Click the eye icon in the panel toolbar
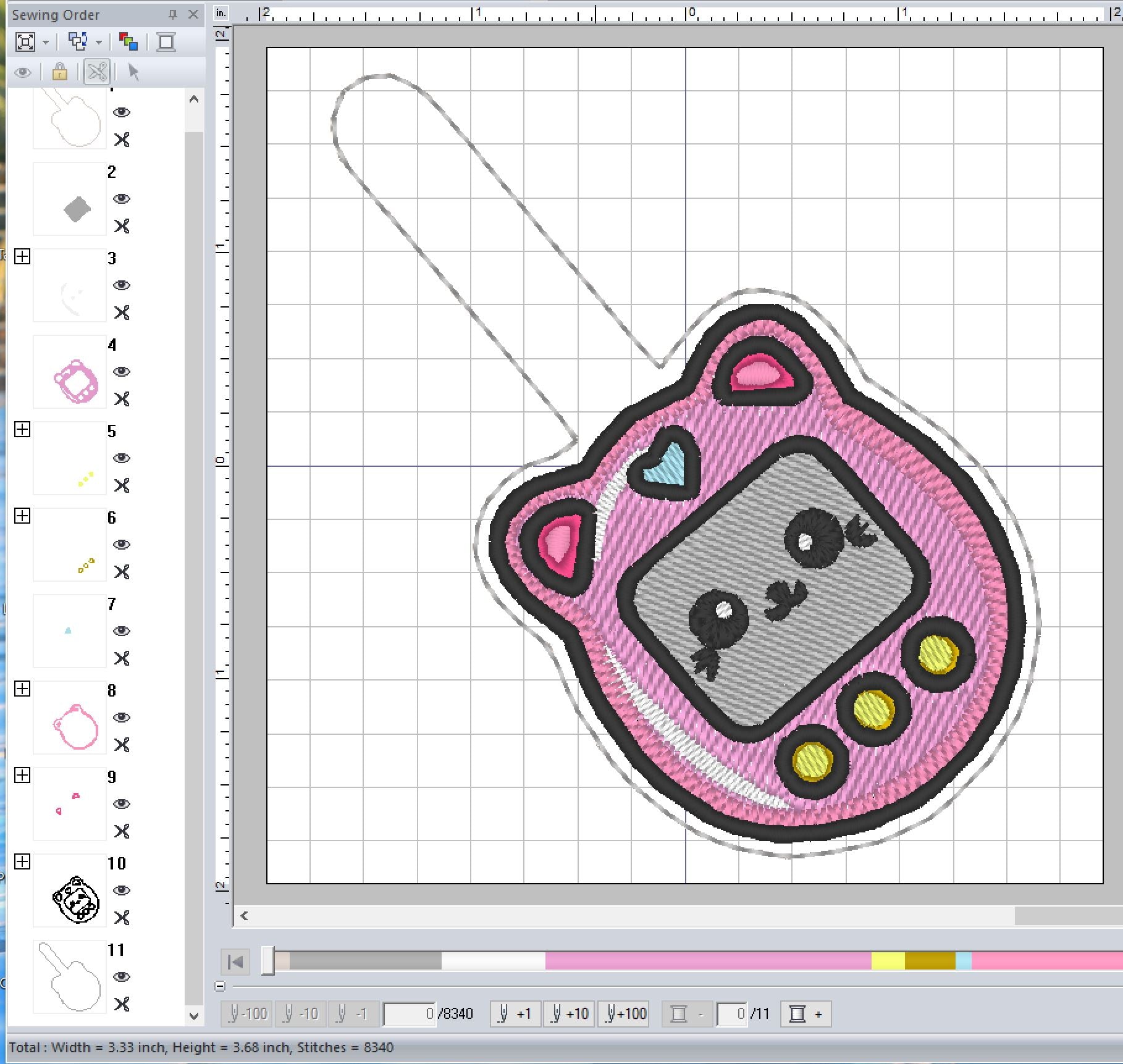Screen dimensions: 1123x1064 point(23,72)
